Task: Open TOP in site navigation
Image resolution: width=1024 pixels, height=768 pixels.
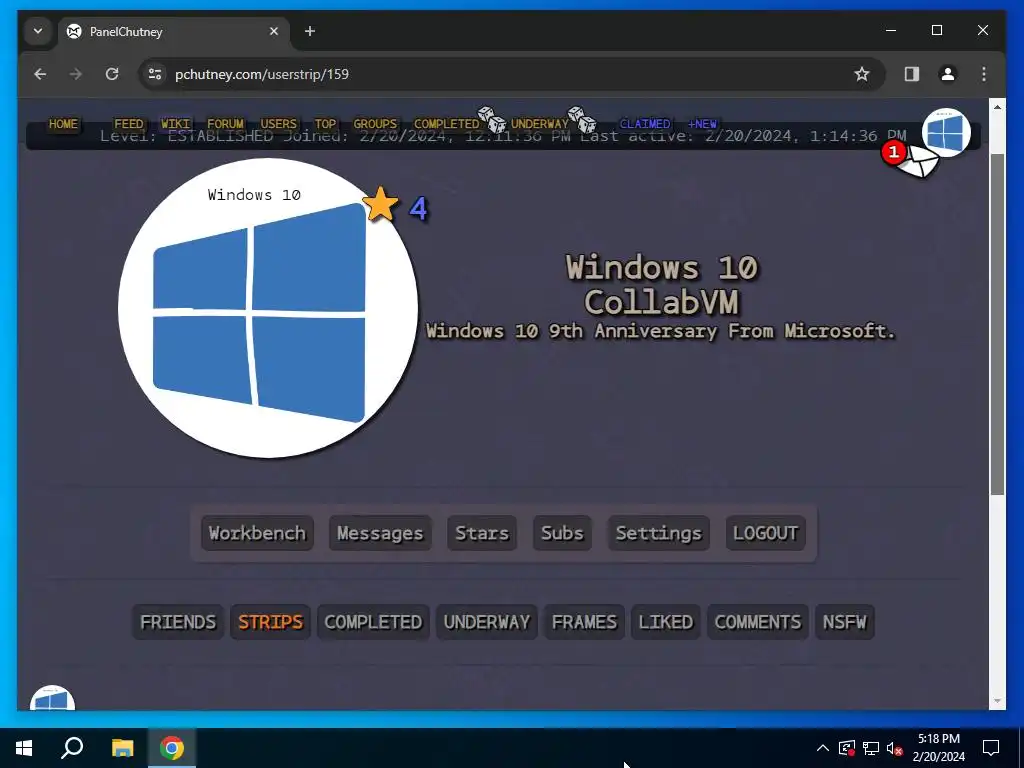Action: (x=325, y=123)
